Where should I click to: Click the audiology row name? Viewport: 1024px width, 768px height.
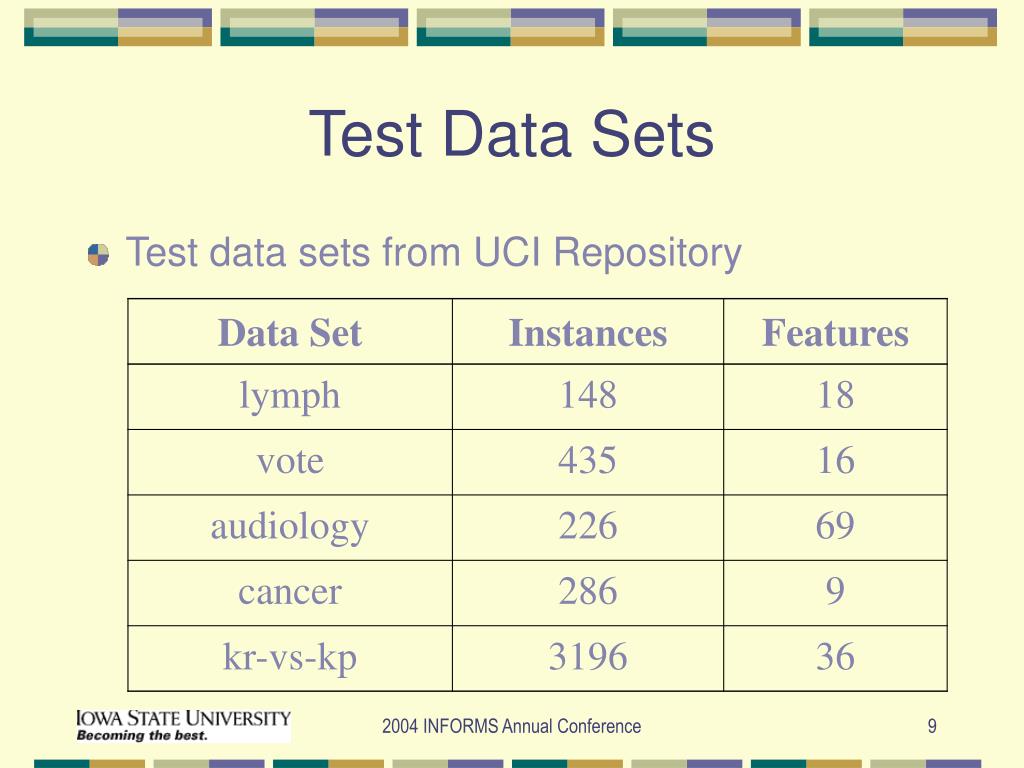click(290, 526)
